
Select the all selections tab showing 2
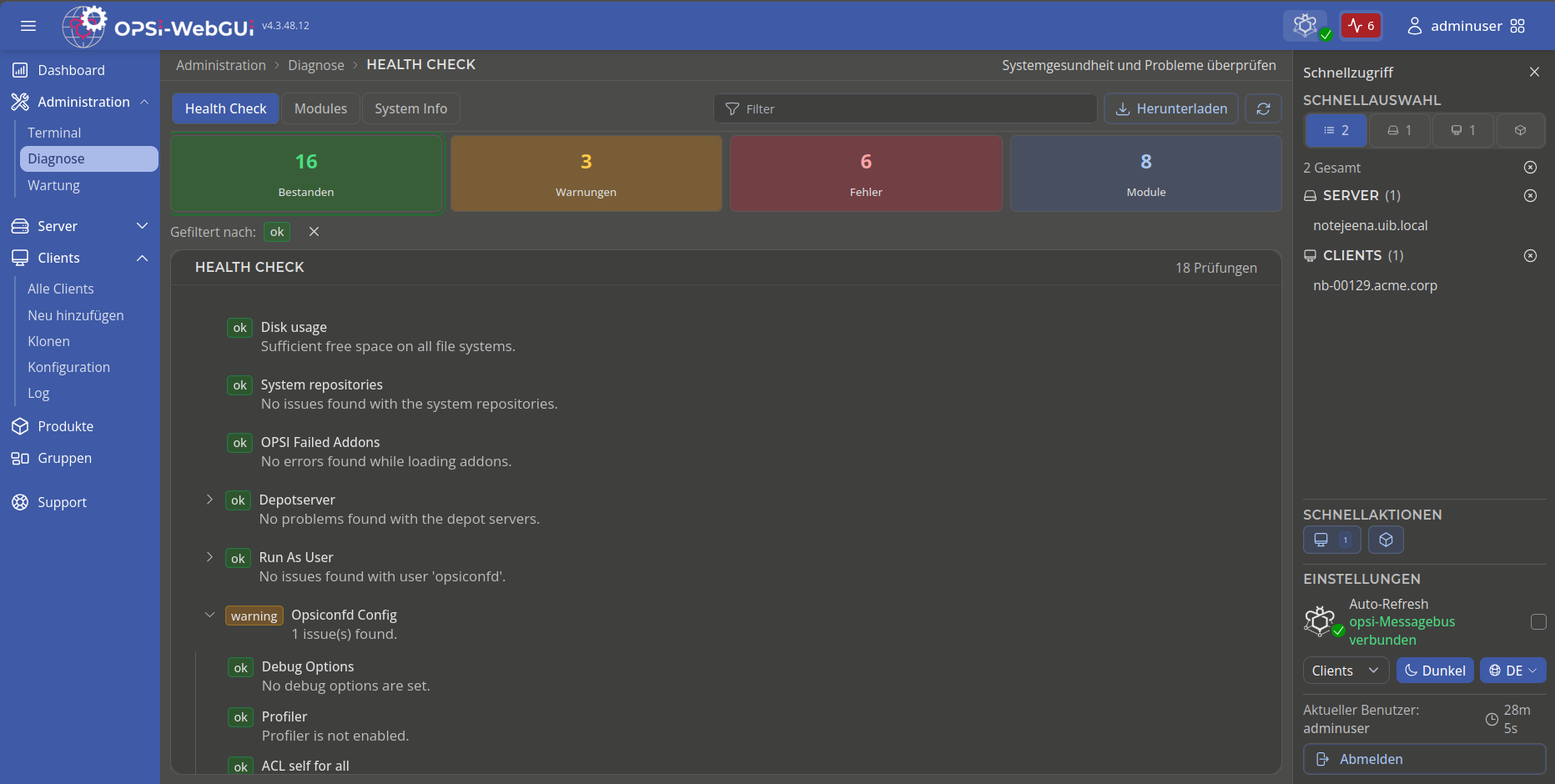tap(1336, 130)
